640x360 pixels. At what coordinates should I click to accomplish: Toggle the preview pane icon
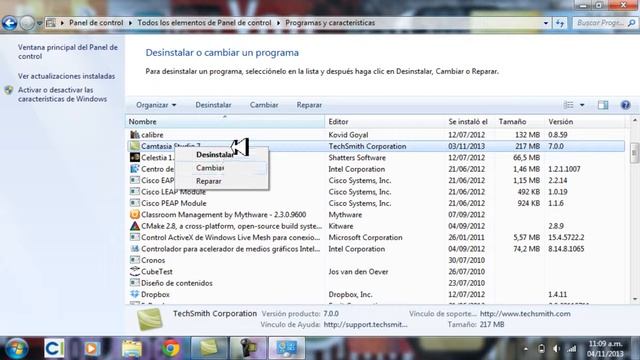pyautogui.click(x=603, y=105)
